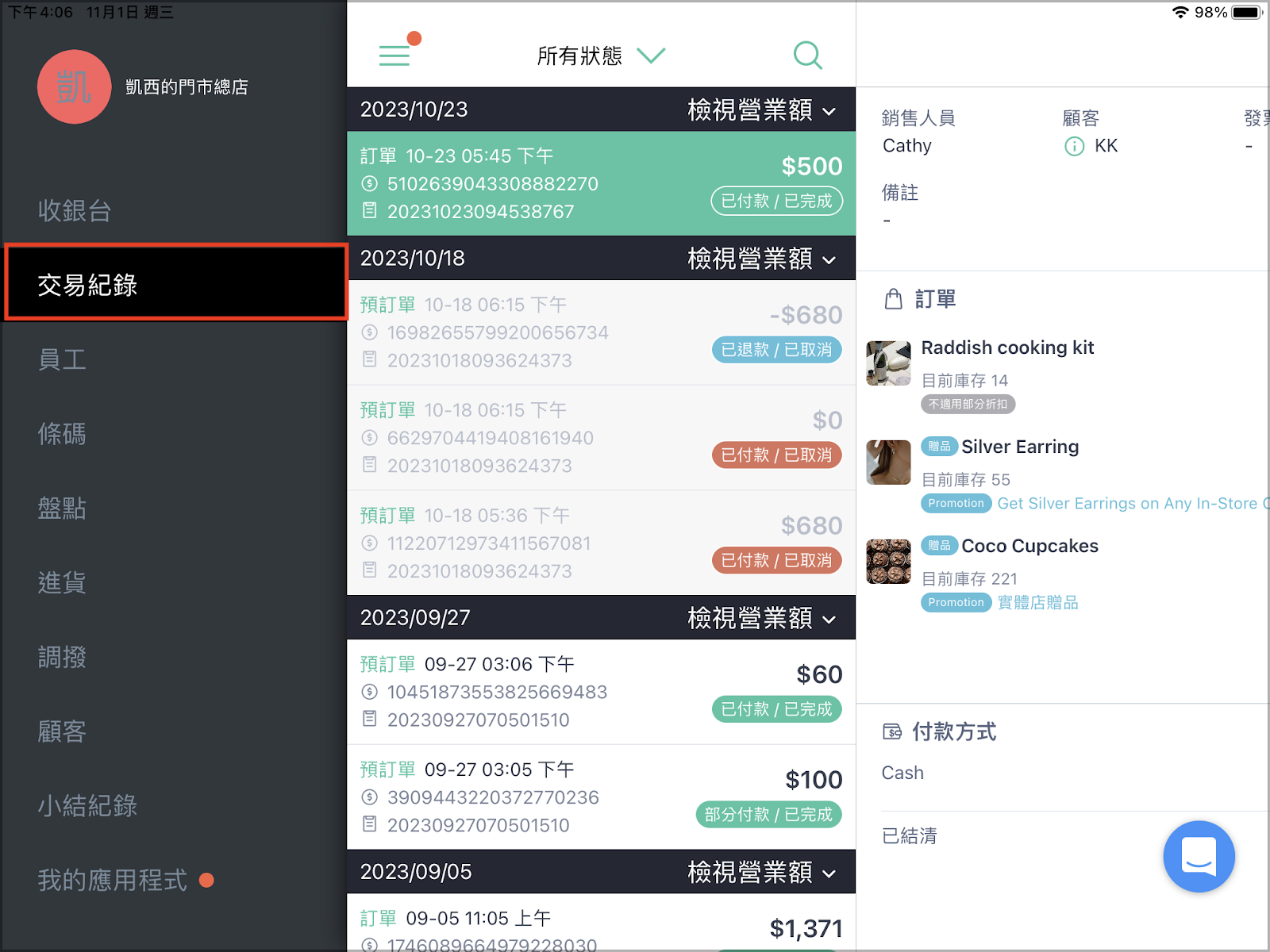Click the Promotion tag under Silver Earring

pos(956,504)
